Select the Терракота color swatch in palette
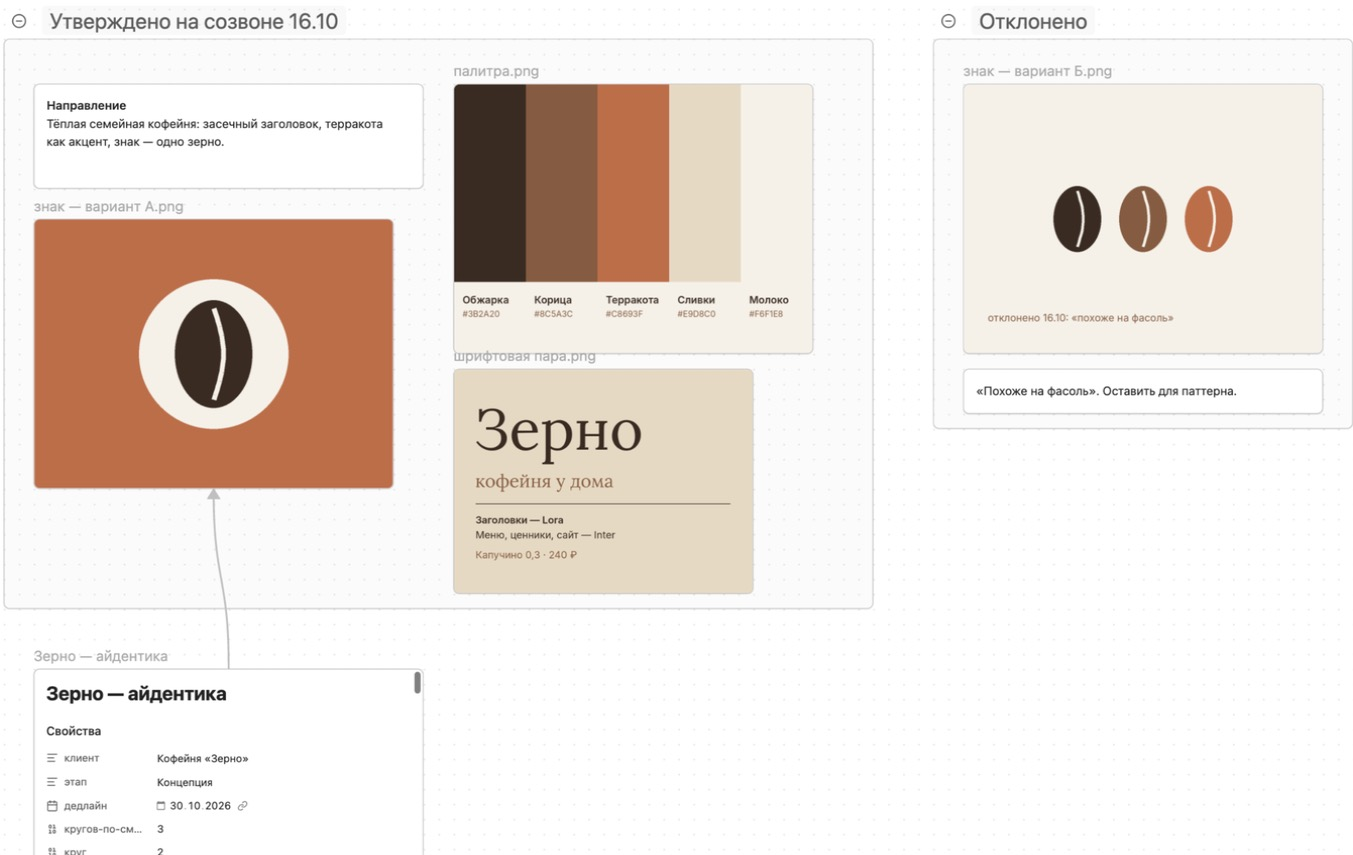This screenshot has width=1353, height=855. coord(633,183)
